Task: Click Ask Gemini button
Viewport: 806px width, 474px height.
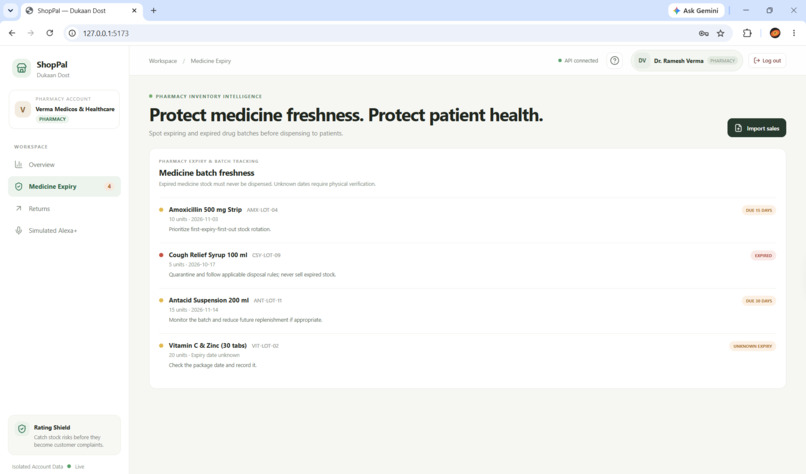Action: coord(696,10)
